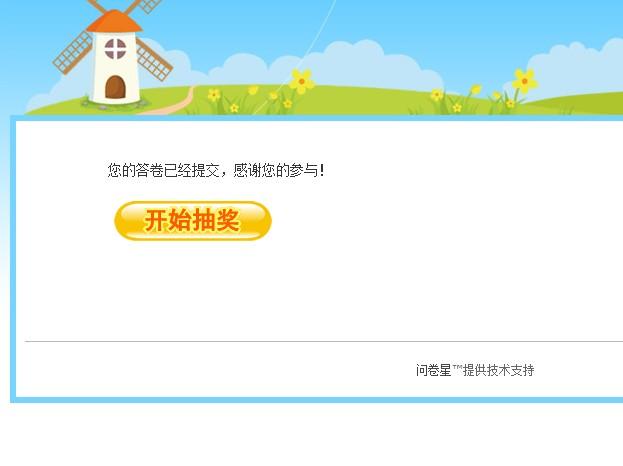Click the windmill's round purple window
This screenshot has height=466, width=623.
click(115, 49)
